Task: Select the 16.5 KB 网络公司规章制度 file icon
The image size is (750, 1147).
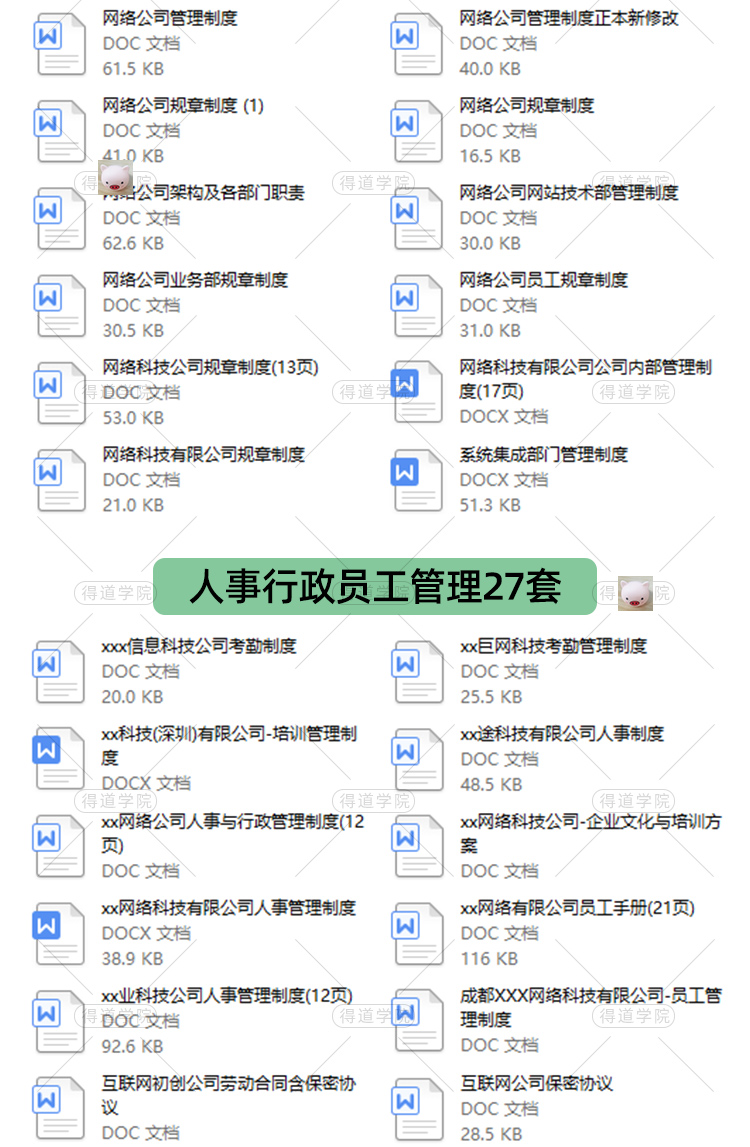Action: tap(417, 131)
